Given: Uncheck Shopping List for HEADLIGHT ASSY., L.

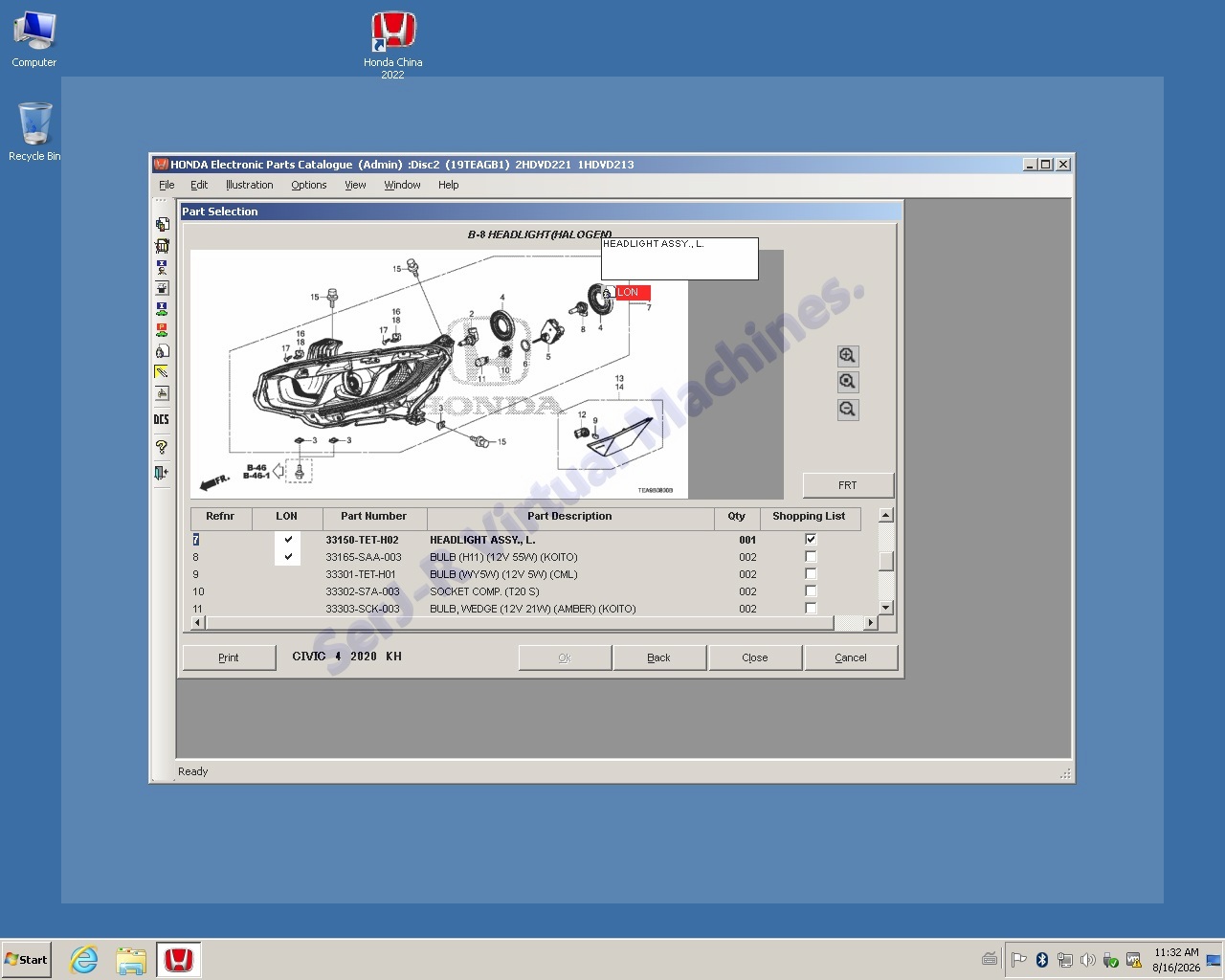Looking at the screenshot, I should point(811,540).
